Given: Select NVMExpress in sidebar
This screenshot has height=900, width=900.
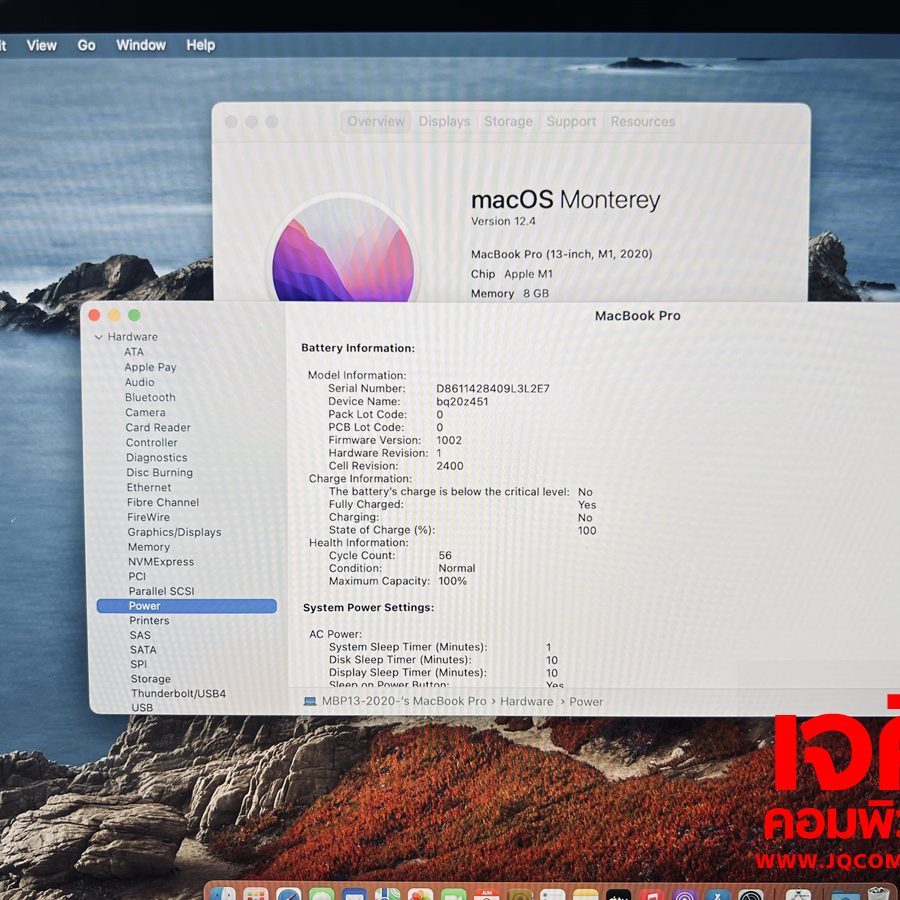Looking at the screenshot, I should tap(161, 562).
